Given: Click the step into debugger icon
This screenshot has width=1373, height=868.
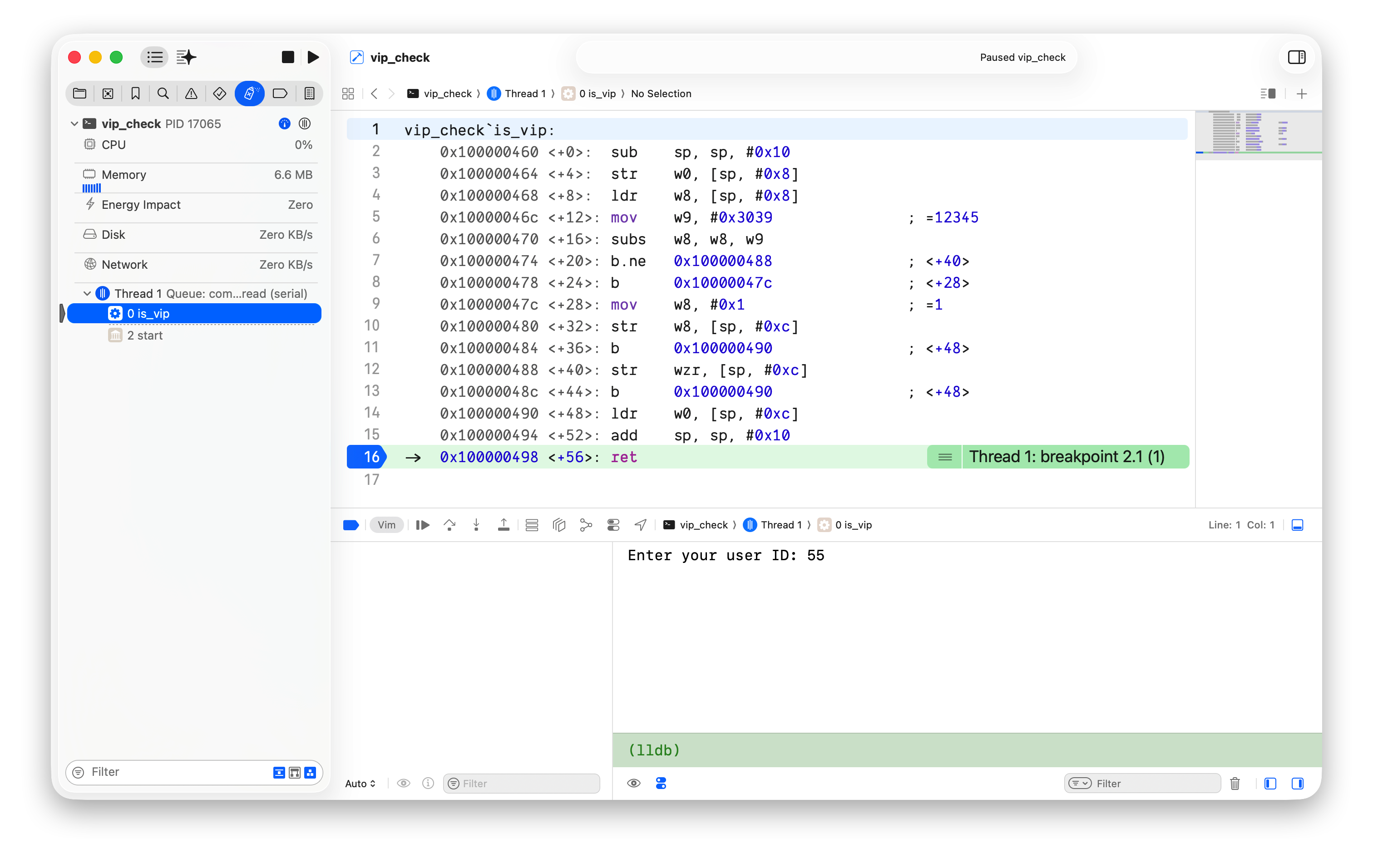Looking at the screenshot, I should click(476, 525).
